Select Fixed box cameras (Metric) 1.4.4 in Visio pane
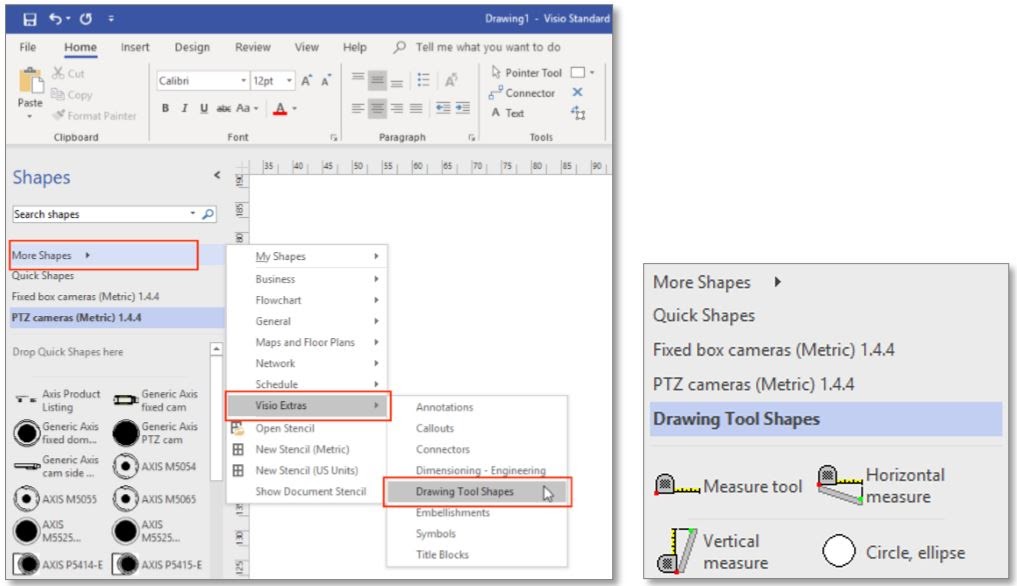 86,297
